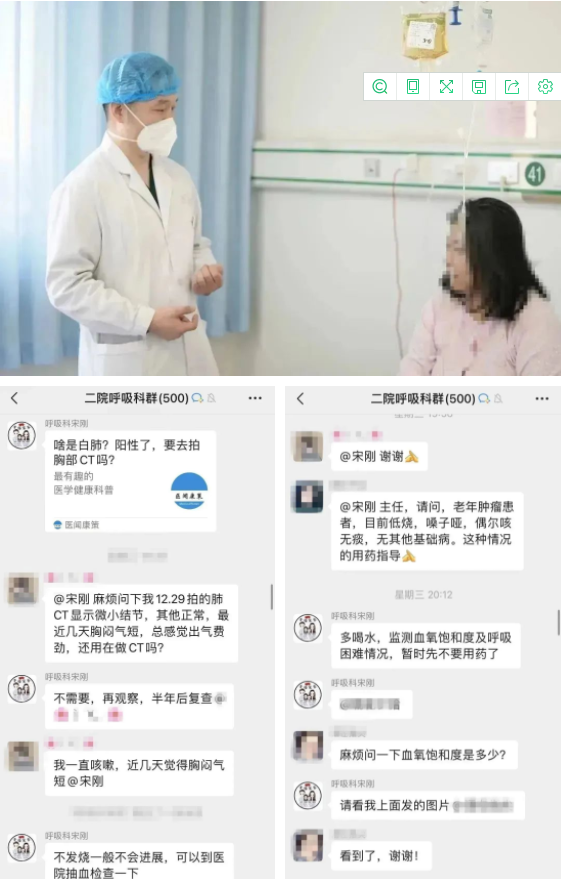Share the image using arrow icon
Image resolution: width=561 pixels, height=879 pixels.
click(512, 87)
